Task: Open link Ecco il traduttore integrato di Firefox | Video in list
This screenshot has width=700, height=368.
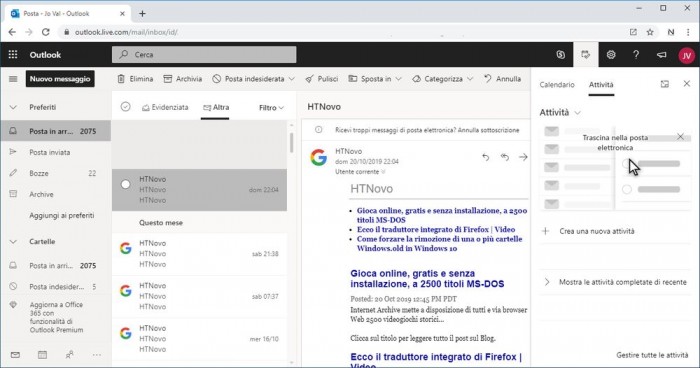Action: 436,230
